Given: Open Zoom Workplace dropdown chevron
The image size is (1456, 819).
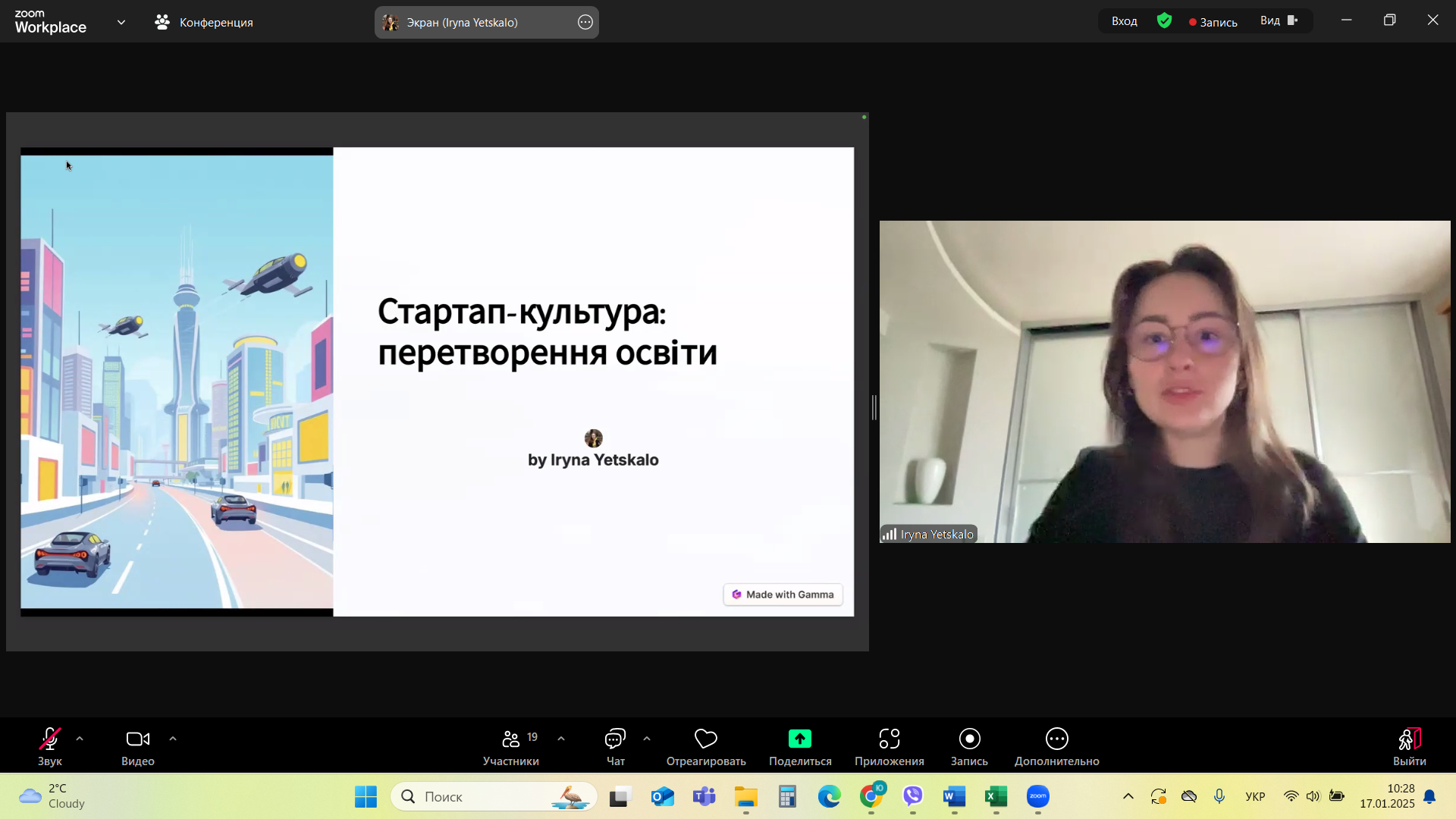Looking at the screenshot, I should [x=121, y=22].
